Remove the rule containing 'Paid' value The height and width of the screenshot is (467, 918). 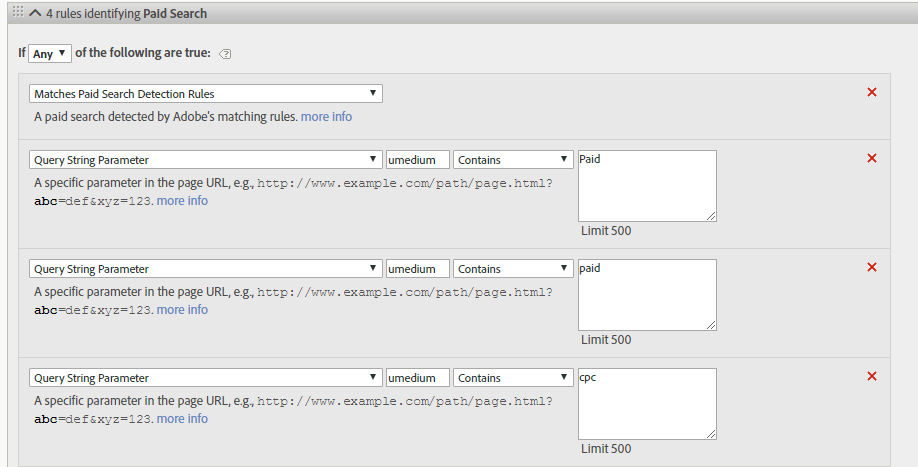871,158
